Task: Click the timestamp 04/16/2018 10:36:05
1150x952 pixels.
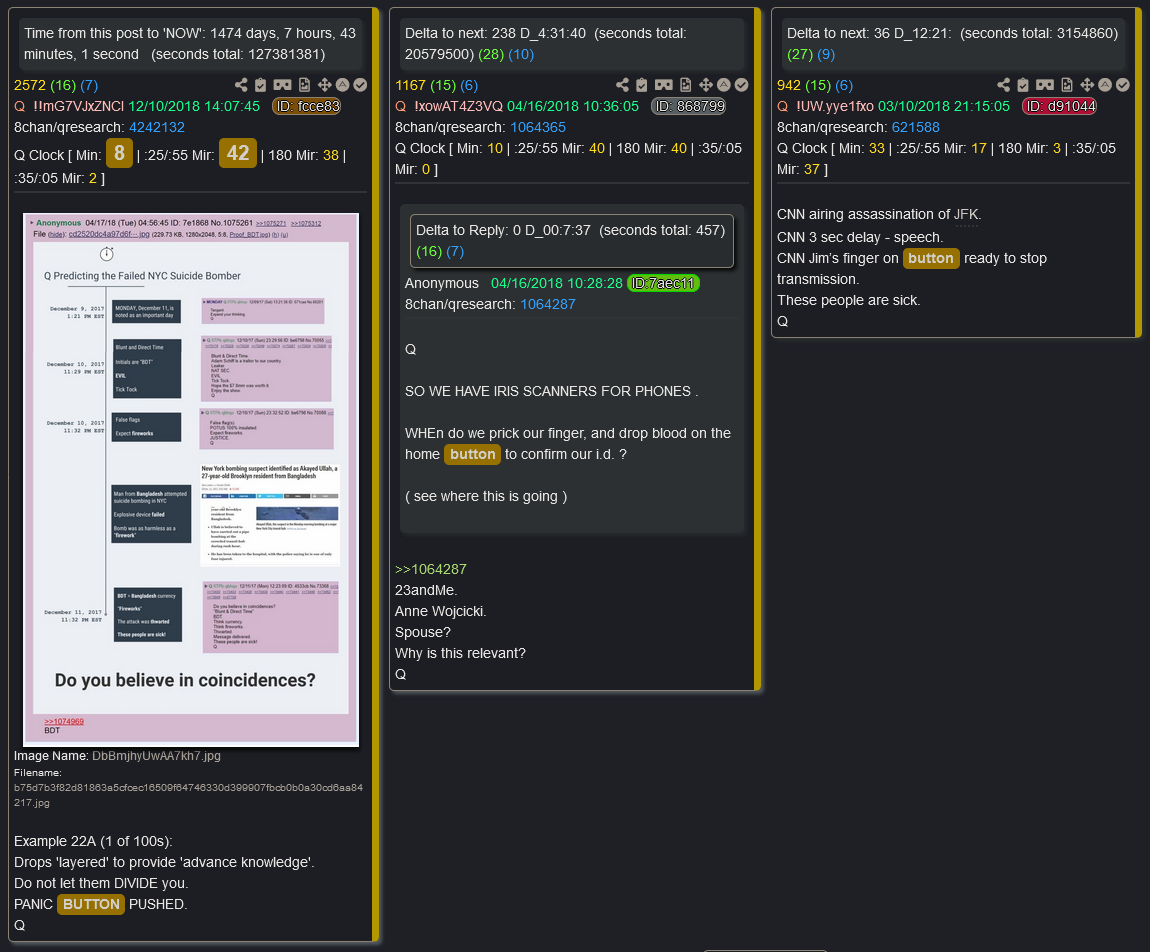Action: (x=573, y=106)
